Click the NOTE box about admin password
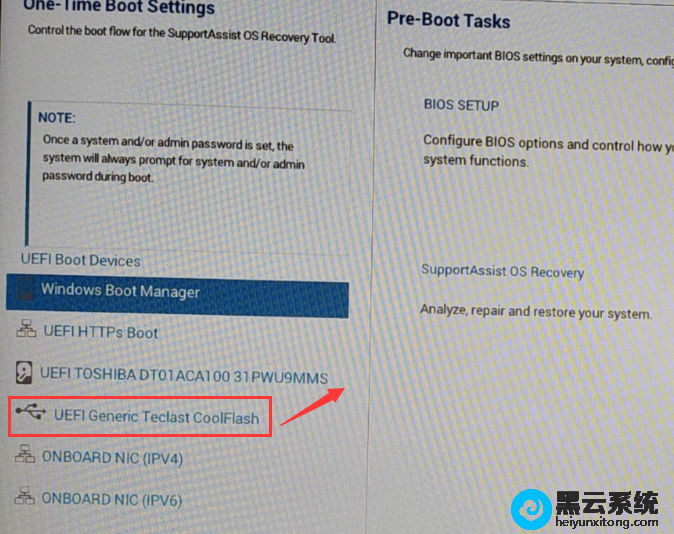The image size is (674, 534). coord(189,174)
